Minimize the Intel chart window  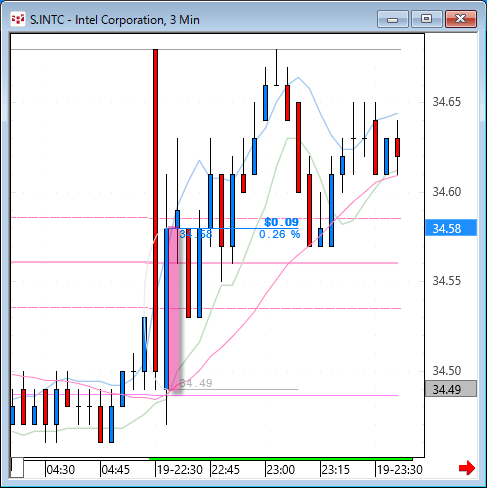point(393,19)
